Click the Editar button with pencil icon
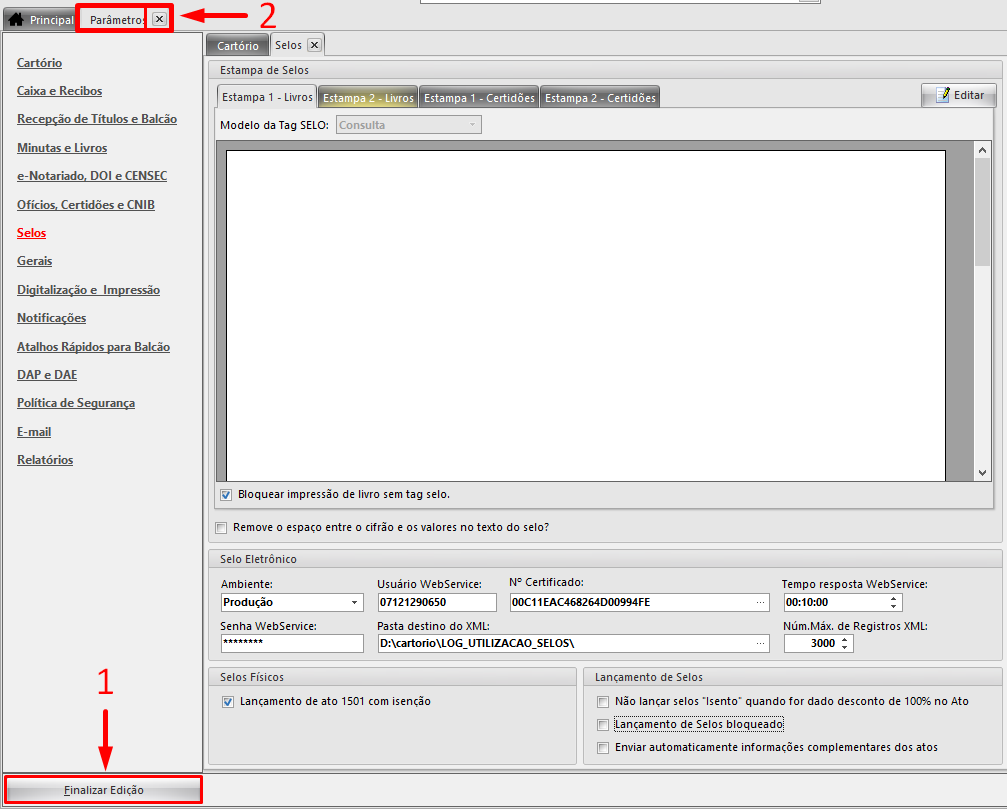 (x=959, y=95)
